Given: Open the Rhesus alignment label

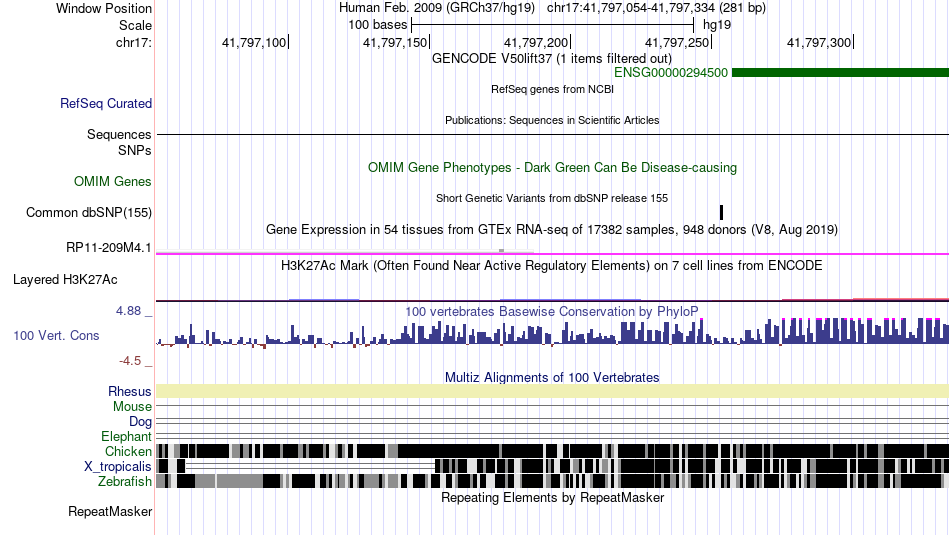Looking at the screenshot, I should click(x=130, y=391).
